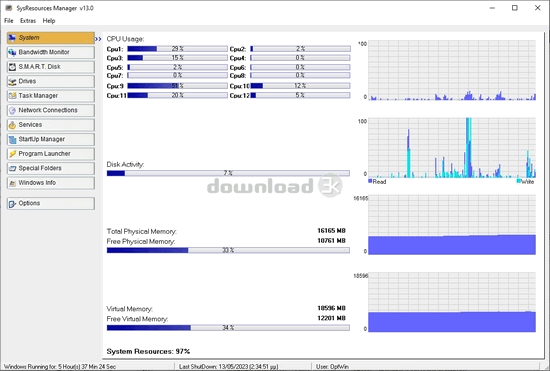Viewport: 550px width, 371px height.
Task: View Network Connections via globe icon
Action: point(12,110)
